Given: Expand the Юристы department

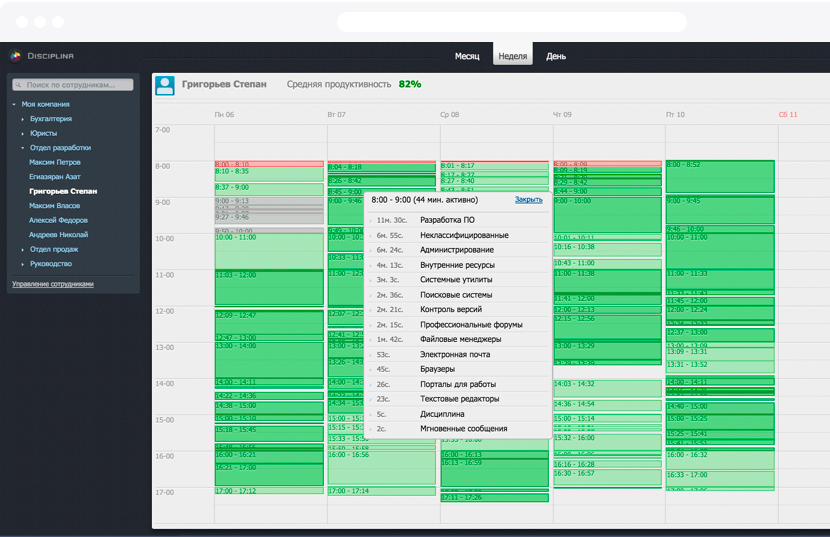Looking at the screenshot, I should pos(23,133).
